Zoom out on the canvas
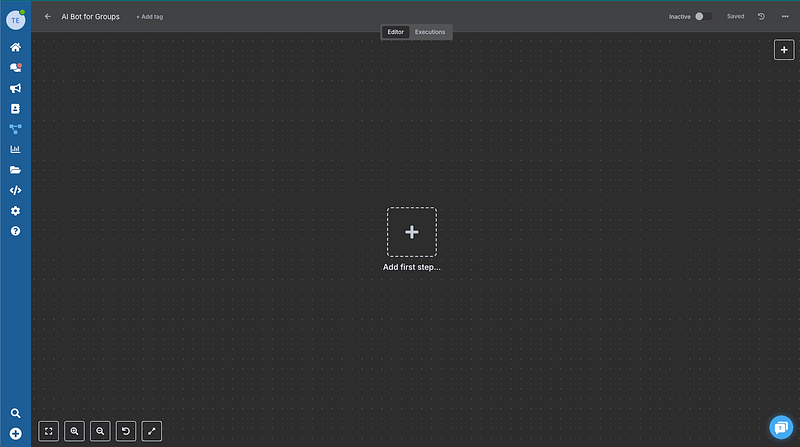Screen dimensions: 800x447 pyautogui.click(x=100, y=431)
